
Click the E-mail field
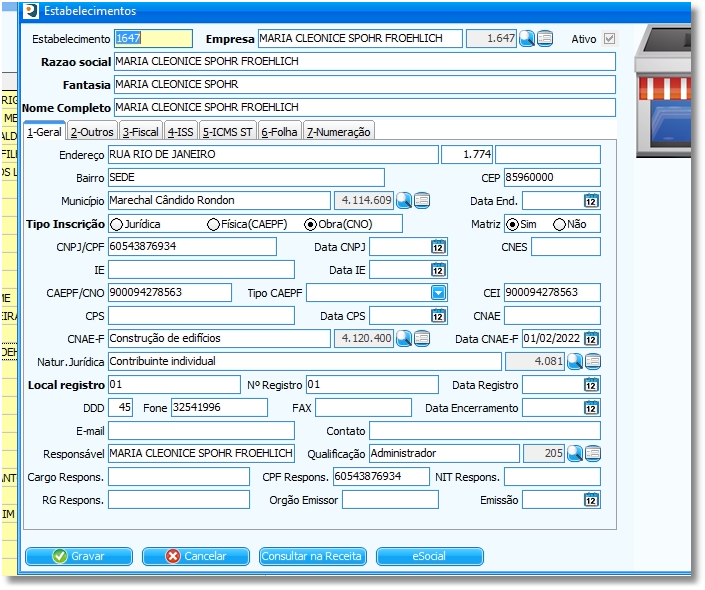(201, 431)
